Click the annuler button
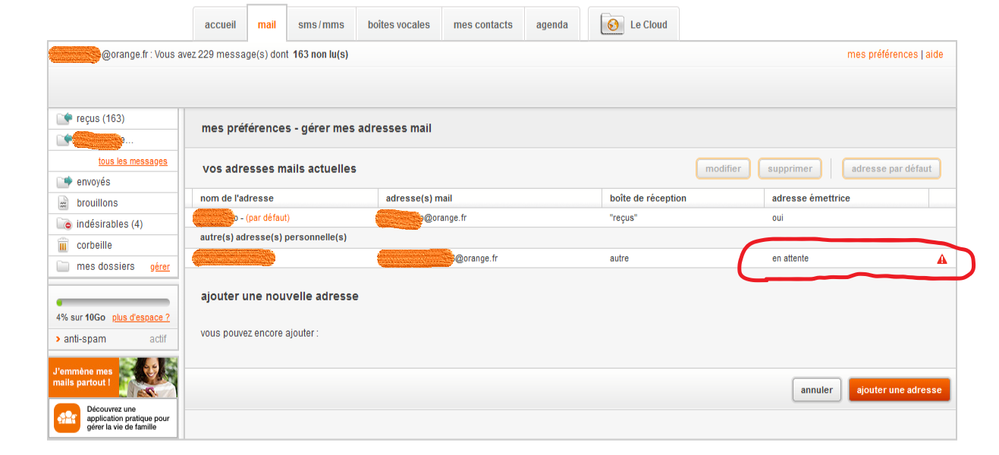 (816, 389)
